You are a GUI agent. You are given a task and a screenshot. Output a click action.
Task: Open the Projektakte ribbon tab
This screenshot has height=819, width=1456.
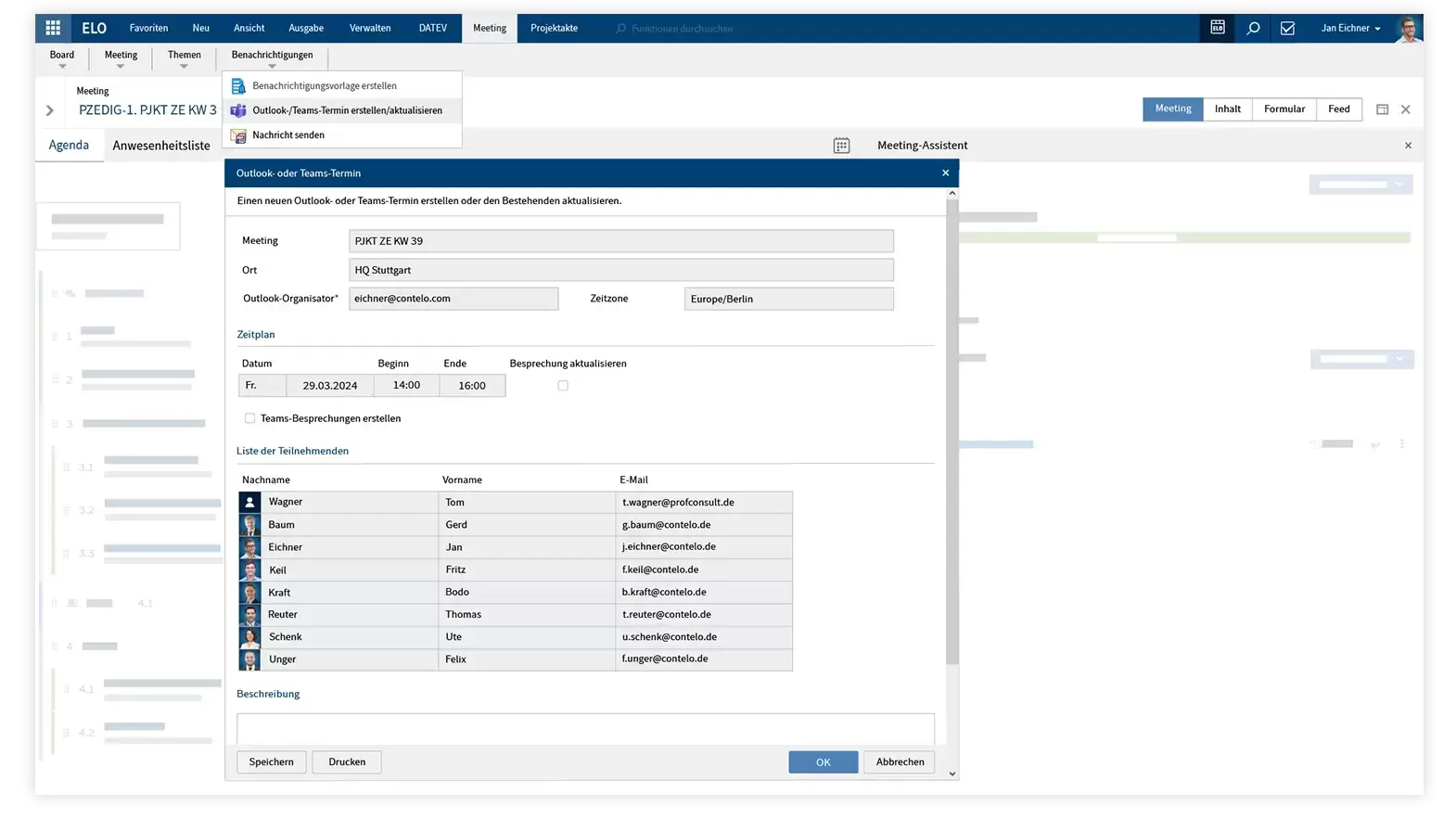(x=554, y=28)
